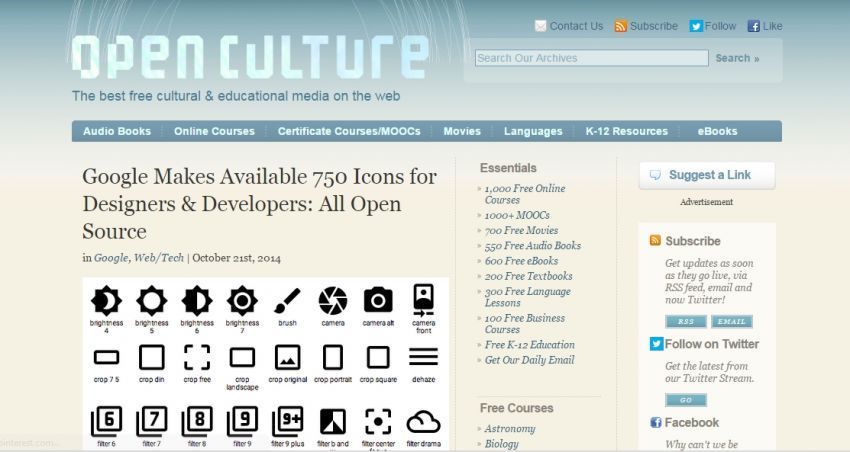Click the Twitter Follow bird icon in header

pos(696,26)
